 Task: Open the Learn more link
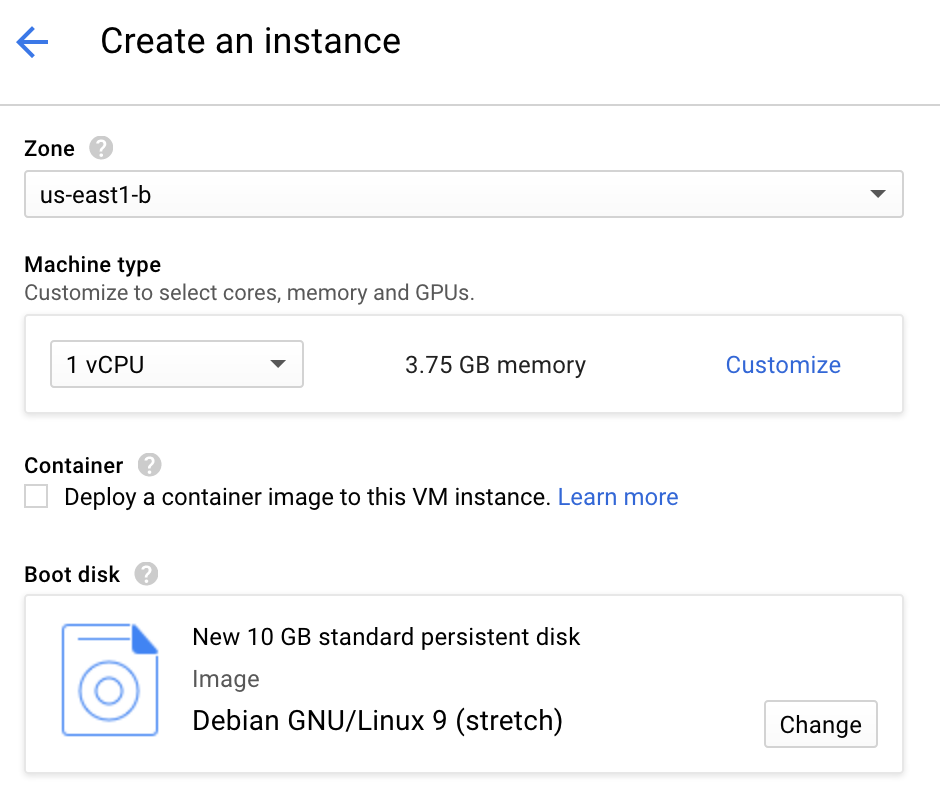[618, 497]
